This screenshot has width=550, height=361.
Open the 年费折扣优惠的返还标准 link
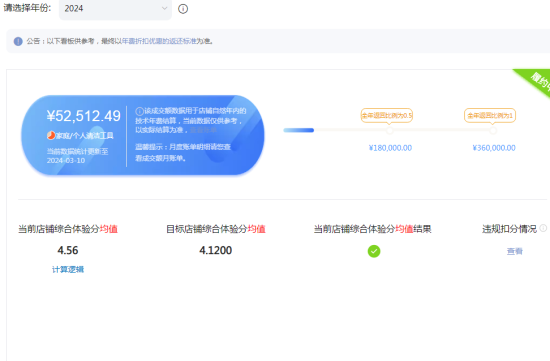pos(159,41)
